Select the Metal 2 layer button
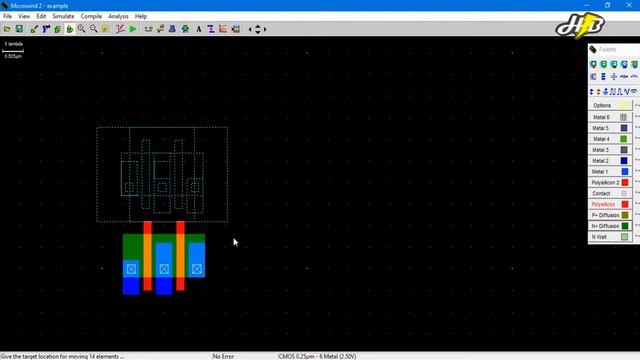The width and height of the screenshot is (640, 360). pos(610,161)
